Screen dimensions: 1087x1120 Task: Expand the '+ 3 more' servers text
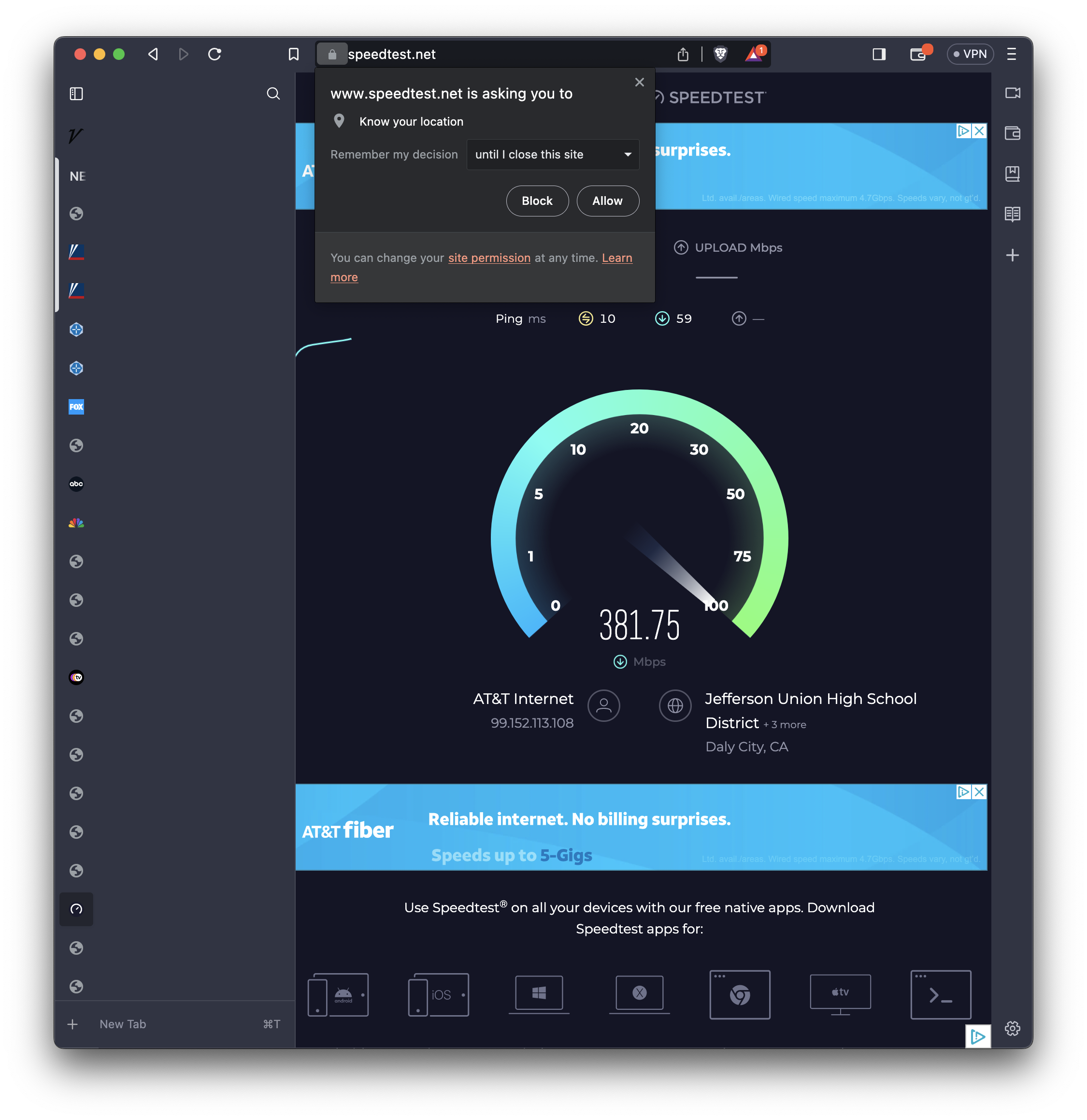click(784, 725)
